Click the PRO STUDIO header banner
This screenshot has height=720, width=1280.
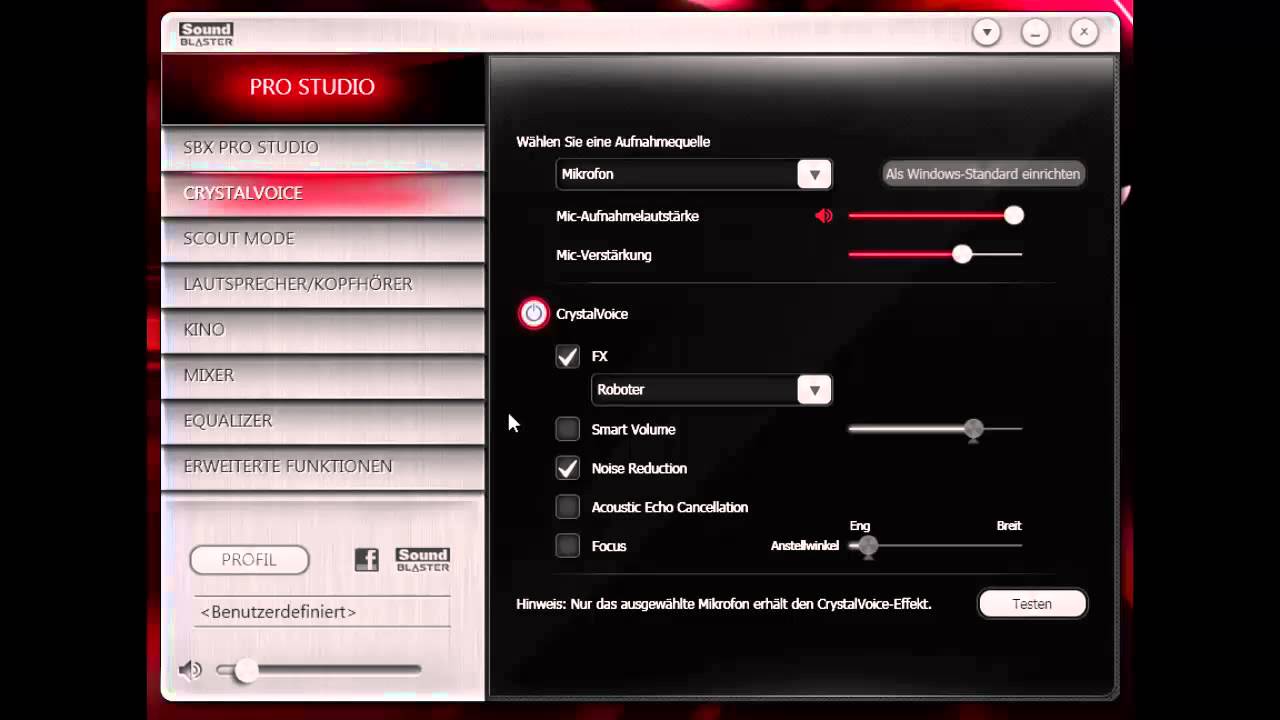(x=323, y=88)
